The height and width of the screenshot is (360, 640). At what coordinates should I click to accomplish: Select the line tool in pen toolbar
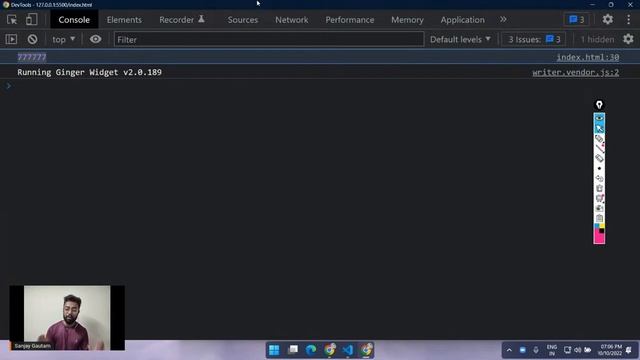point(599,149)
